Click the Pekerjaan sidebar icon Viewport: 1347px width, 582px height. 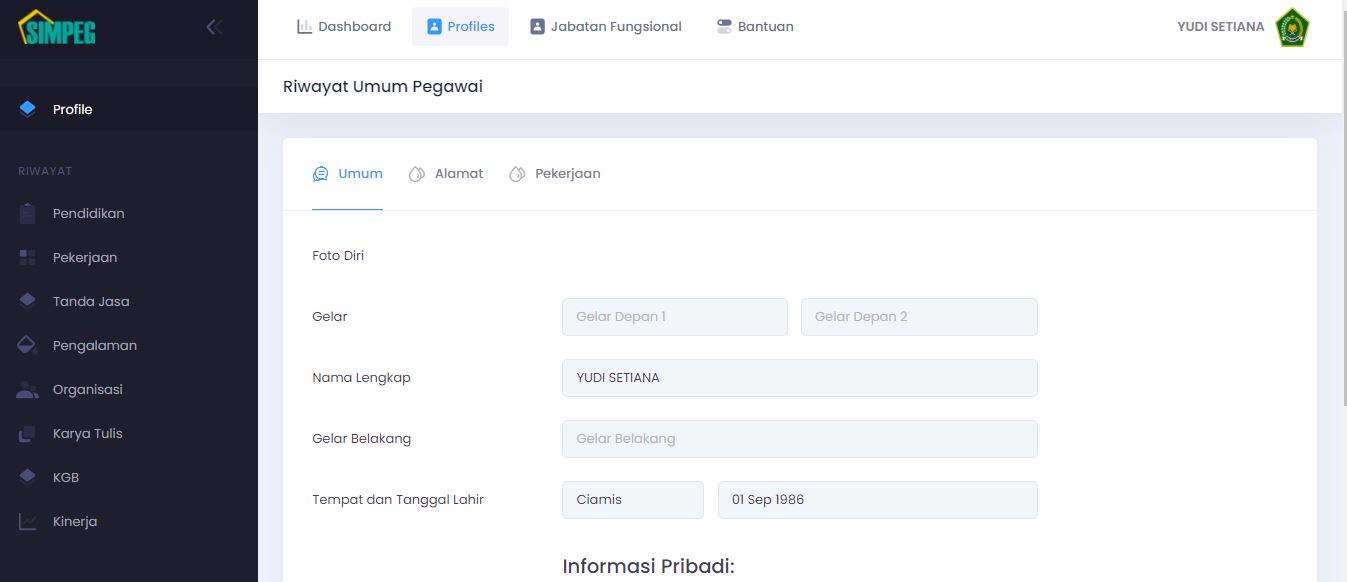click(x=27, y=257)
